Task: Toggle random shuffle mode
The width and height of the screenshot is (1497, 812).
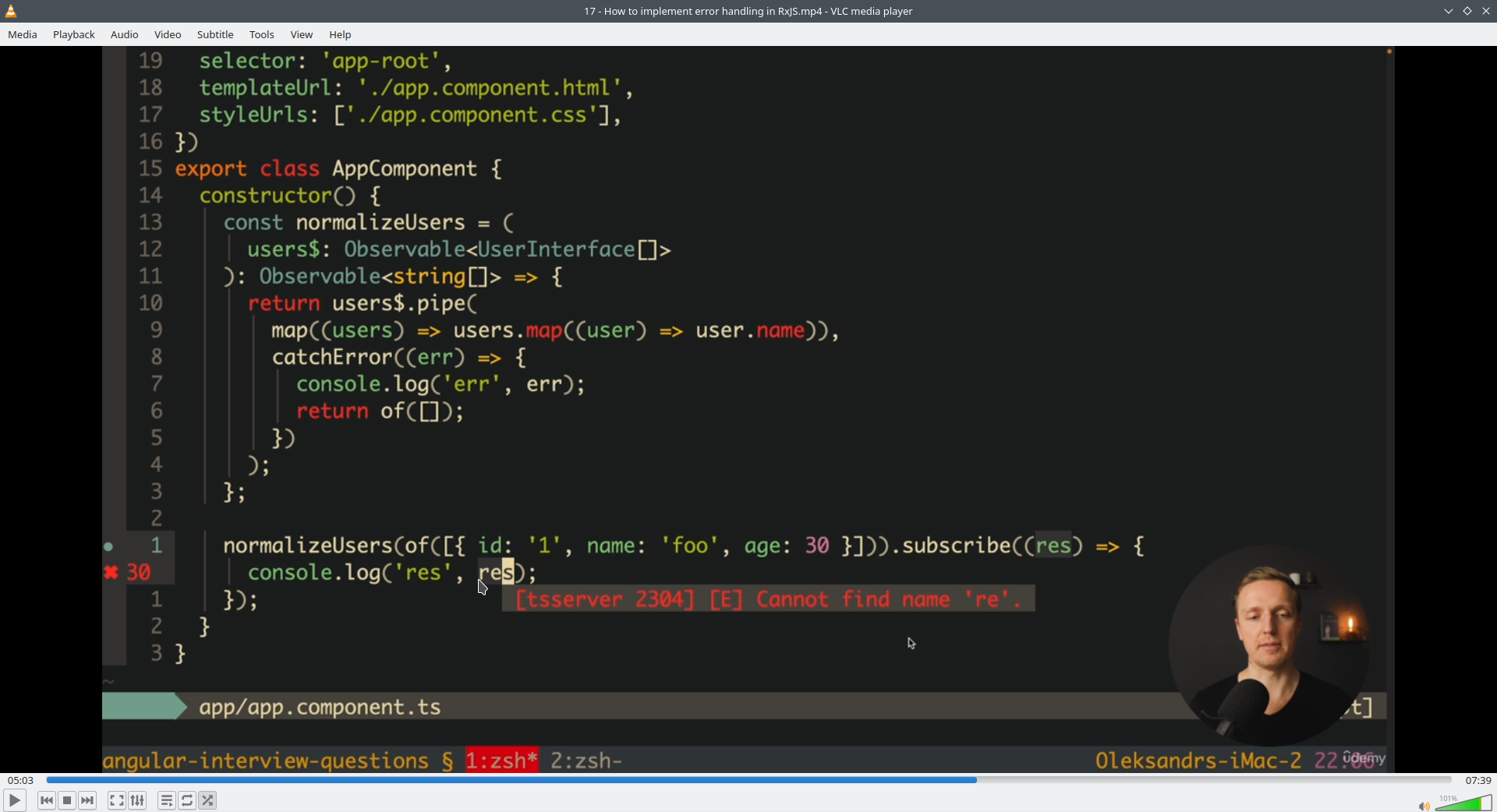Action: pyautogui.click(x=208, y=800)
